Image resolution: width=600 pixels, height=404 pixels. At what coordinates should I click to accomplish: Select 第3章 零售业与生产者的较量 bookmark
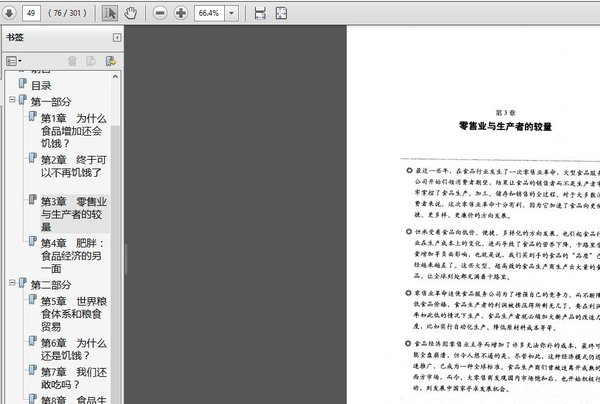pyautogui.click(x=74, y=214)
